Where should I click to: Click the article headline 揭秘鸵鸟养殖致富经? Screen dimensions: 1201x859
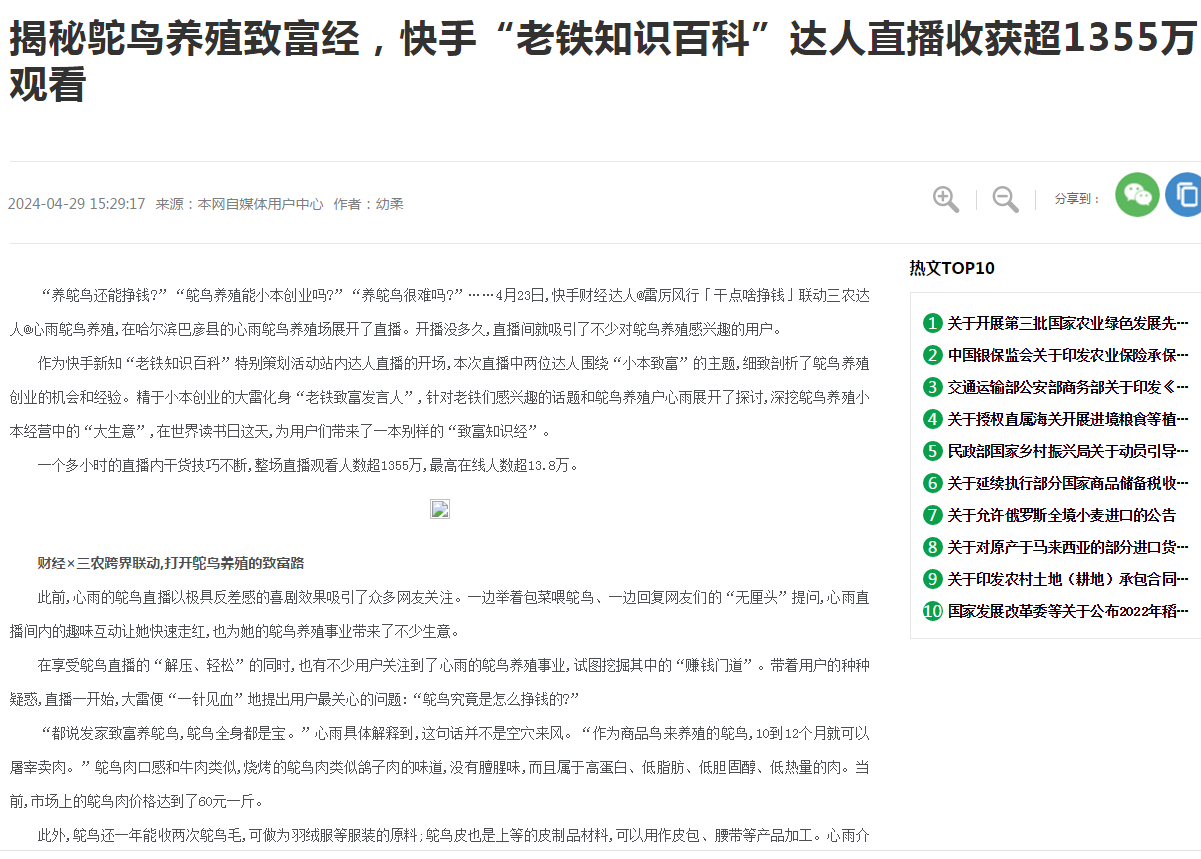[602, 62]
